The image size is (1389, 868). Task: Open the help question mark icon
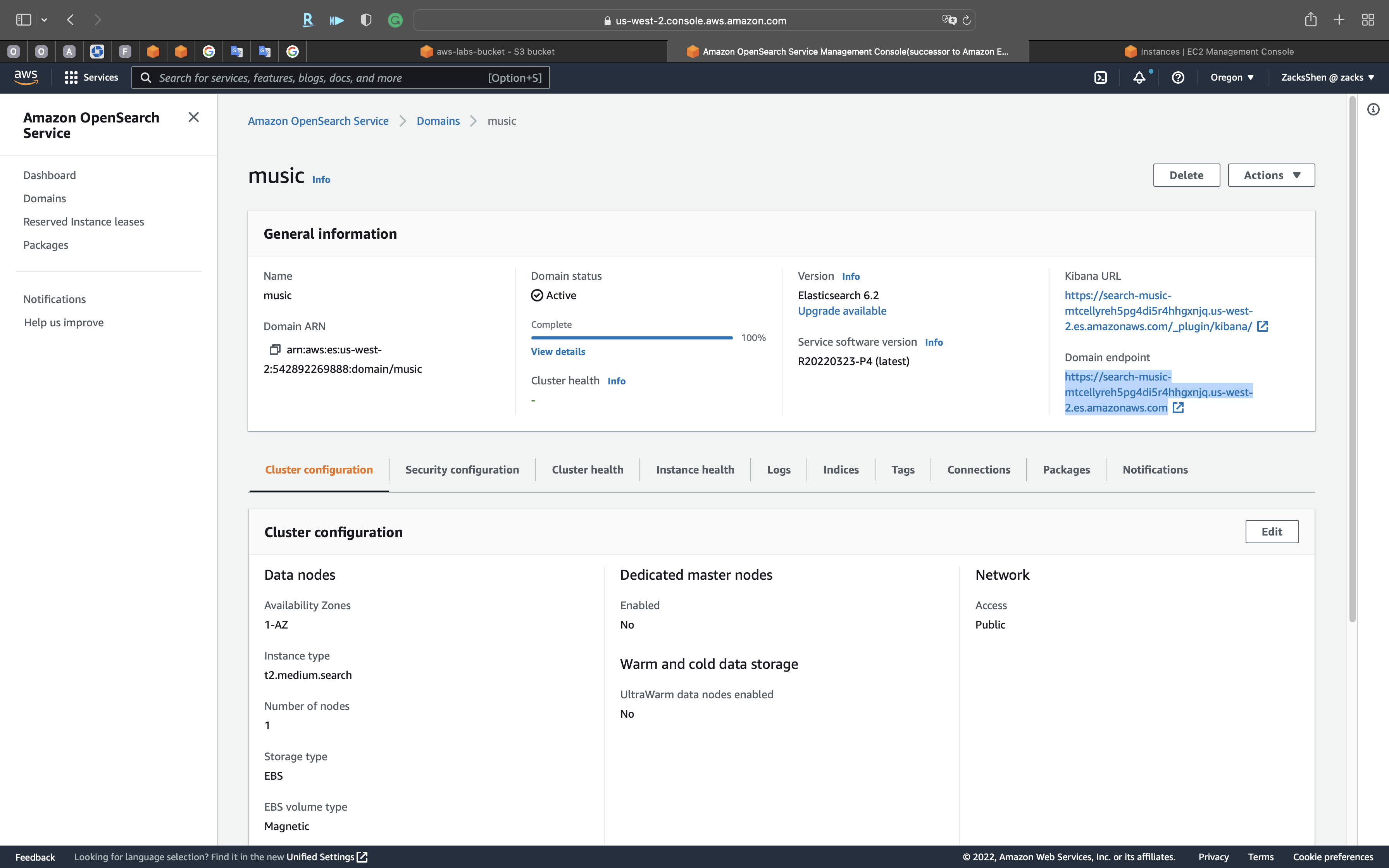[x=1178, y=77]
